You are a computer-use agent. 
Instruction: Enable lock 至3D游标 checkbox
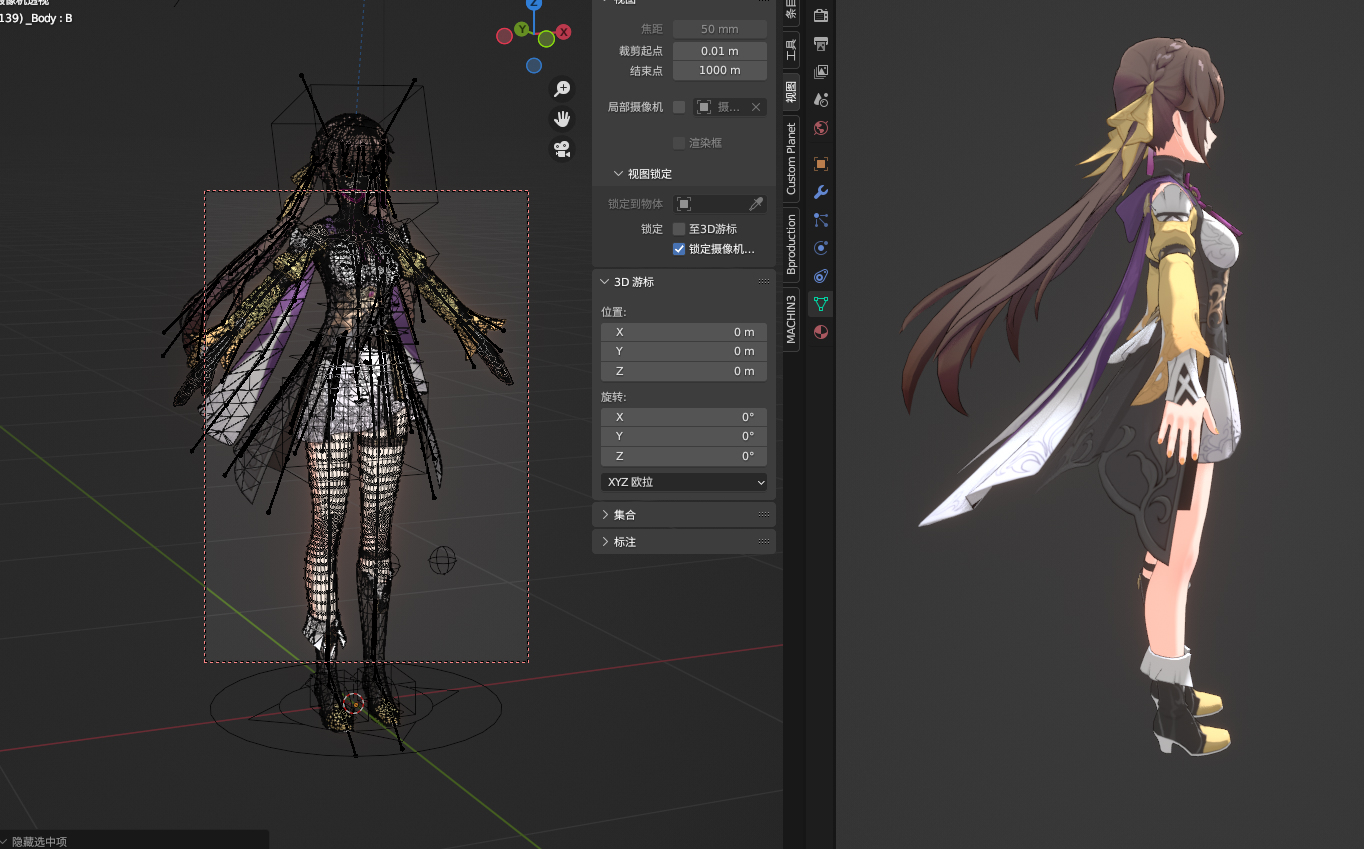click(x=679, y=229)
